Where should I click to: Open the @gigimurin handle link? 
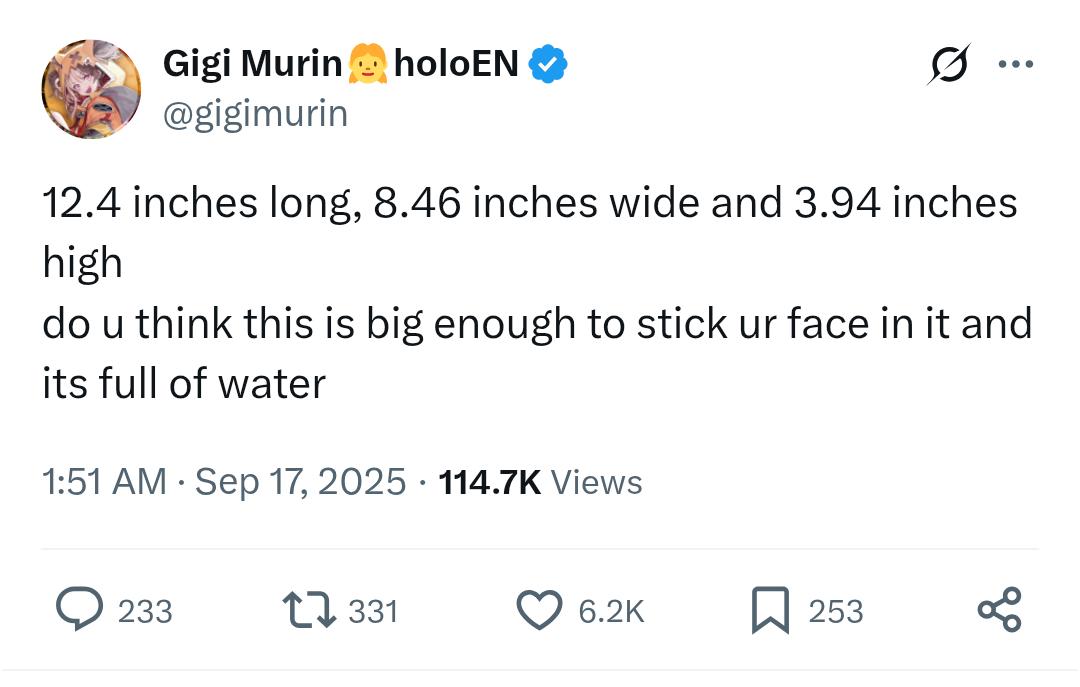coord(255,114)
